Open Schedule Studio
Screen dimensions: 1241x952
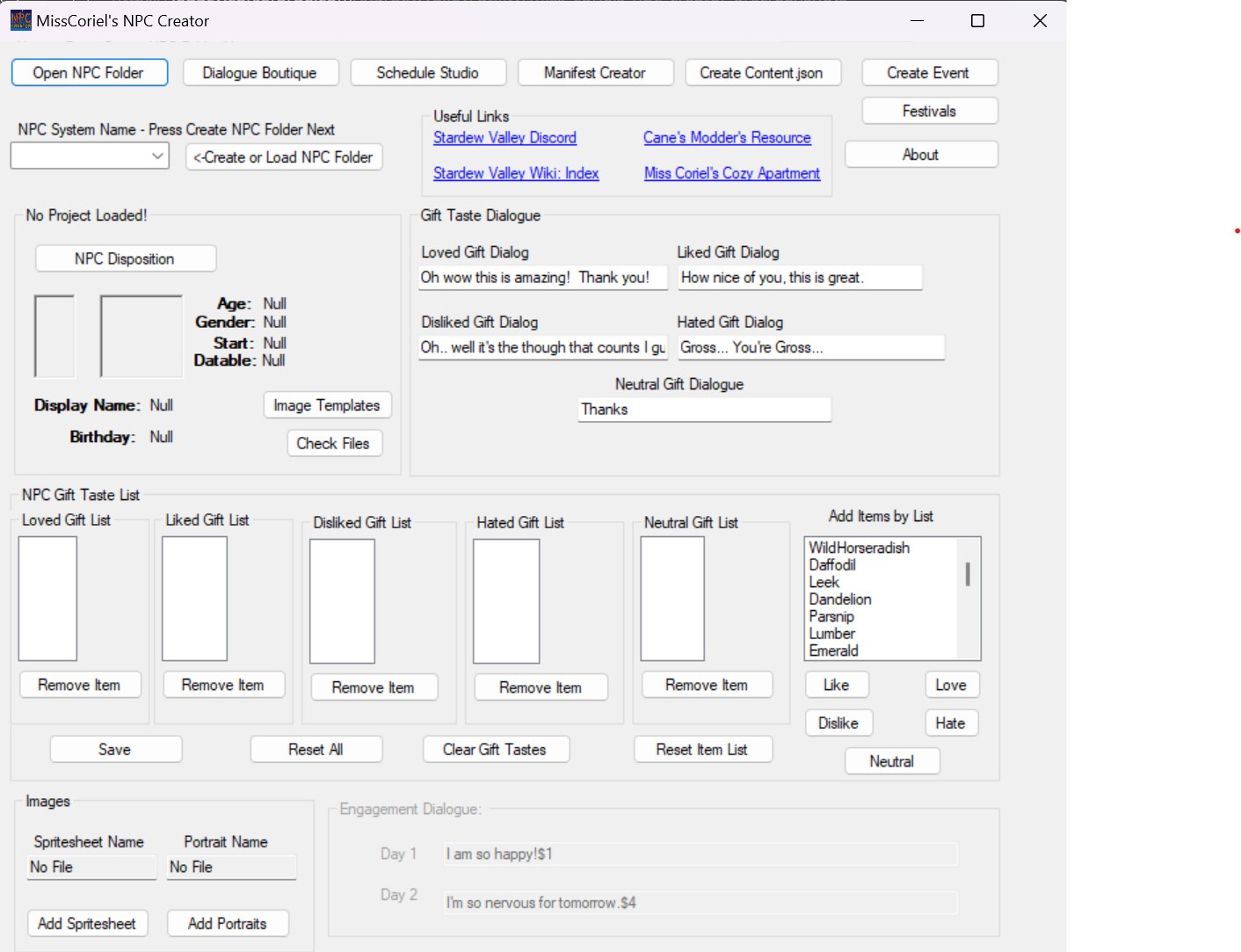pos(428,73)
